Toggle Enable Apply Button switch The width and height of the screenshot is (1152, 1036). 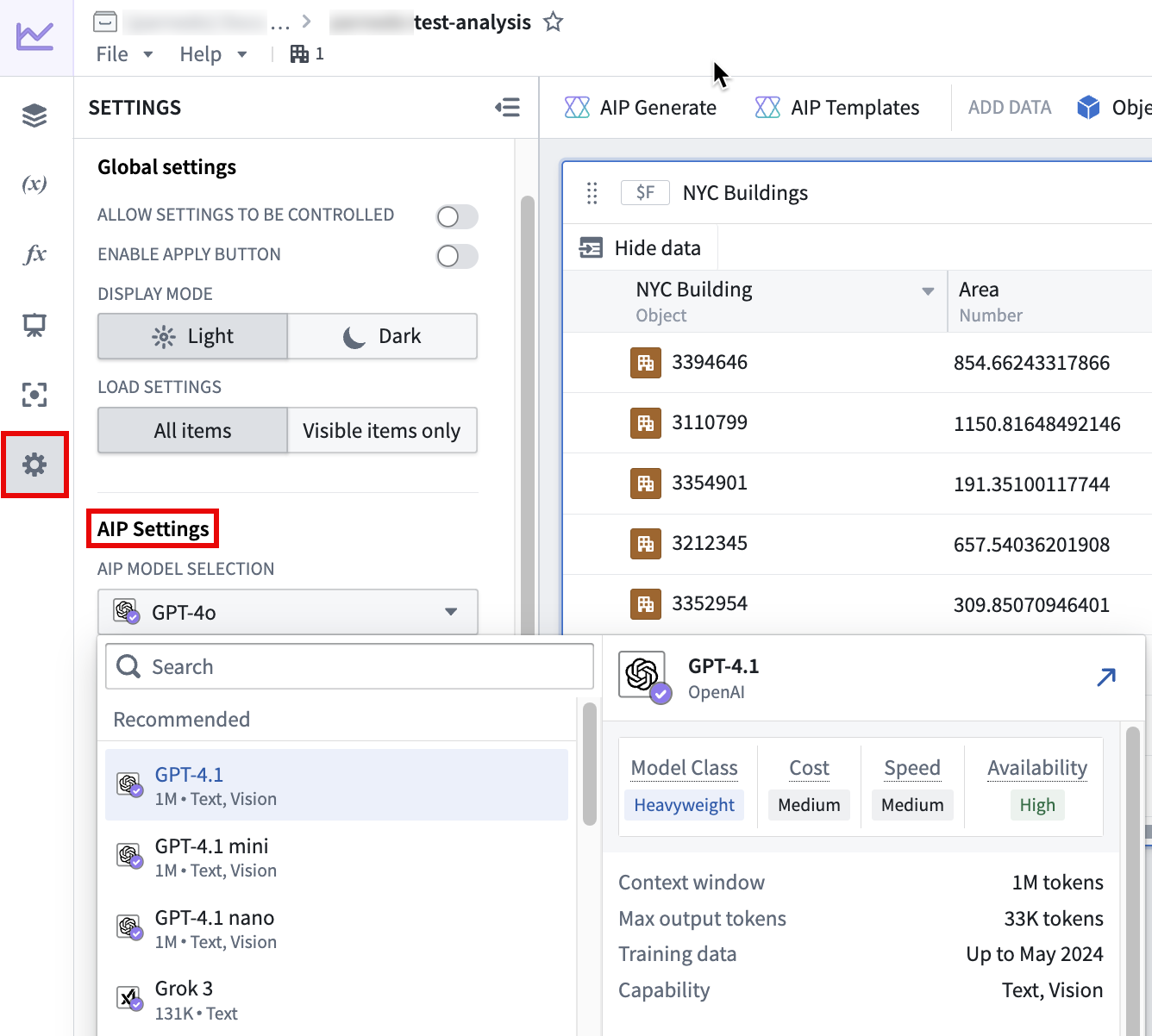[457, 256]
